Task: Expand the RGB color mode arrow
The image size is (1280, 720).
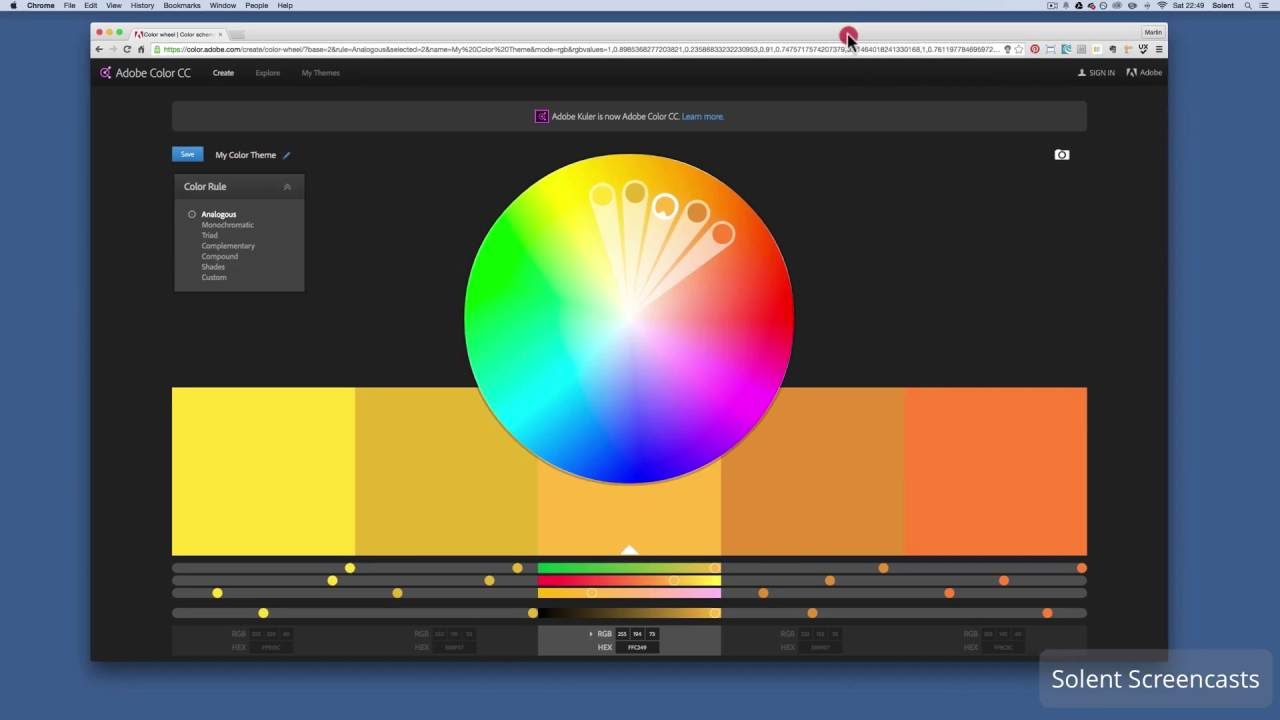Action: pos(591,634)
